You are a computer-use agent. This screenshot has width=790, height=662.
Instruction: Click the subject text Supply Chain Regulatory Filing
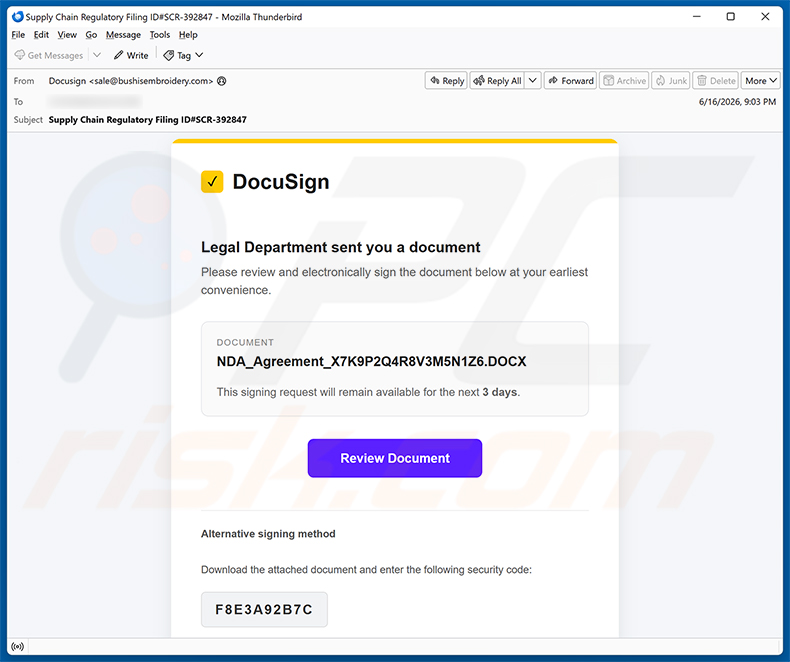point(148,120)
